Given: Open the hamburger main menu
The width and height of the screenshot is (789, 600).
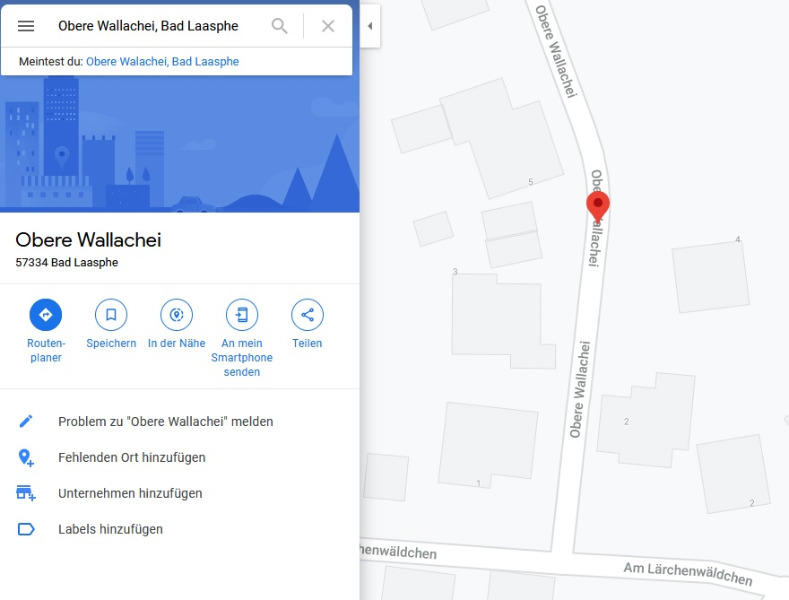Looking at the screenshot, I should pos(26,26).
